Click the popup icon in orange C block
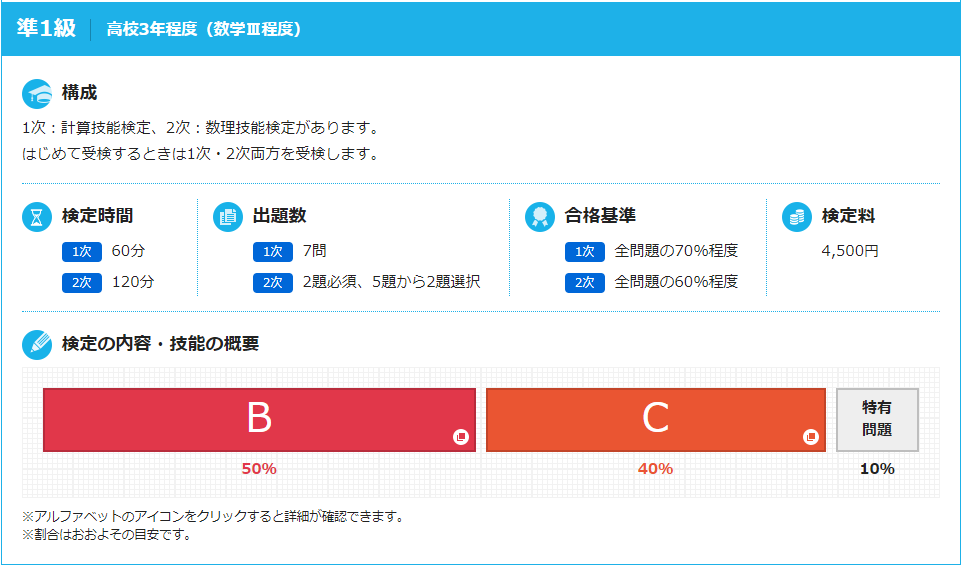Image resolution: width=965 pixels, height=565 pixels. pyautogui.click(x=811, y=437)
